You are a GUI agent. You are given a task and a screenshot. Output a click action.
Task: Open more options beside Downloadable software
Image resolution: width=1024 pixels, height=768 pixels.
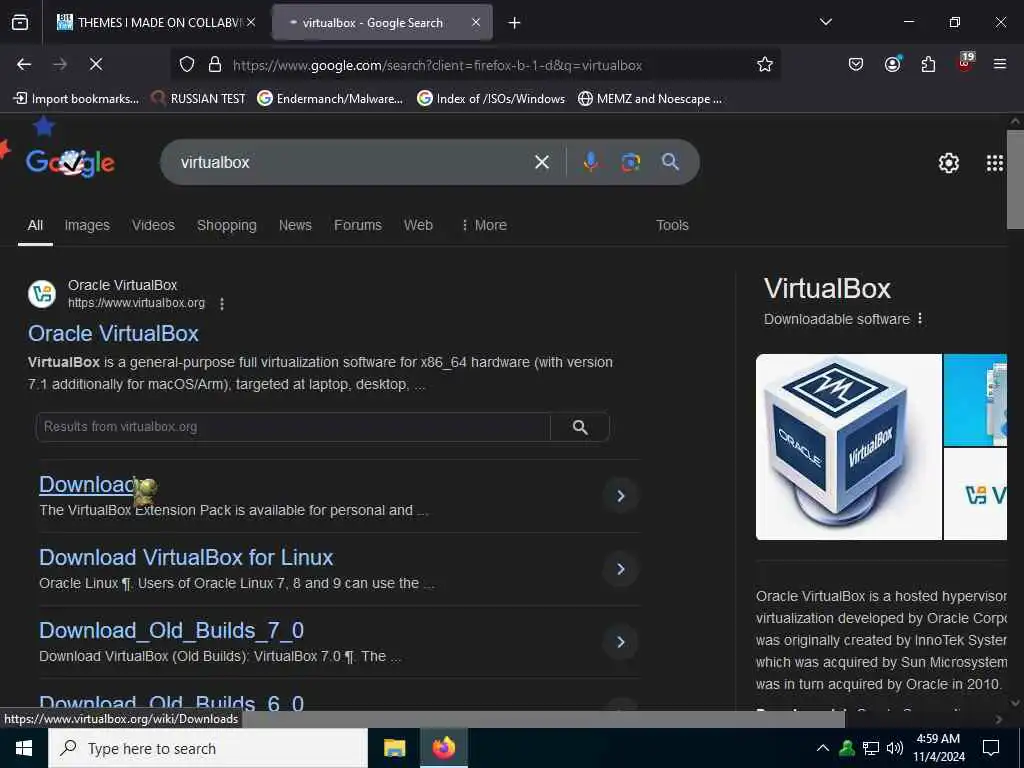920,319
